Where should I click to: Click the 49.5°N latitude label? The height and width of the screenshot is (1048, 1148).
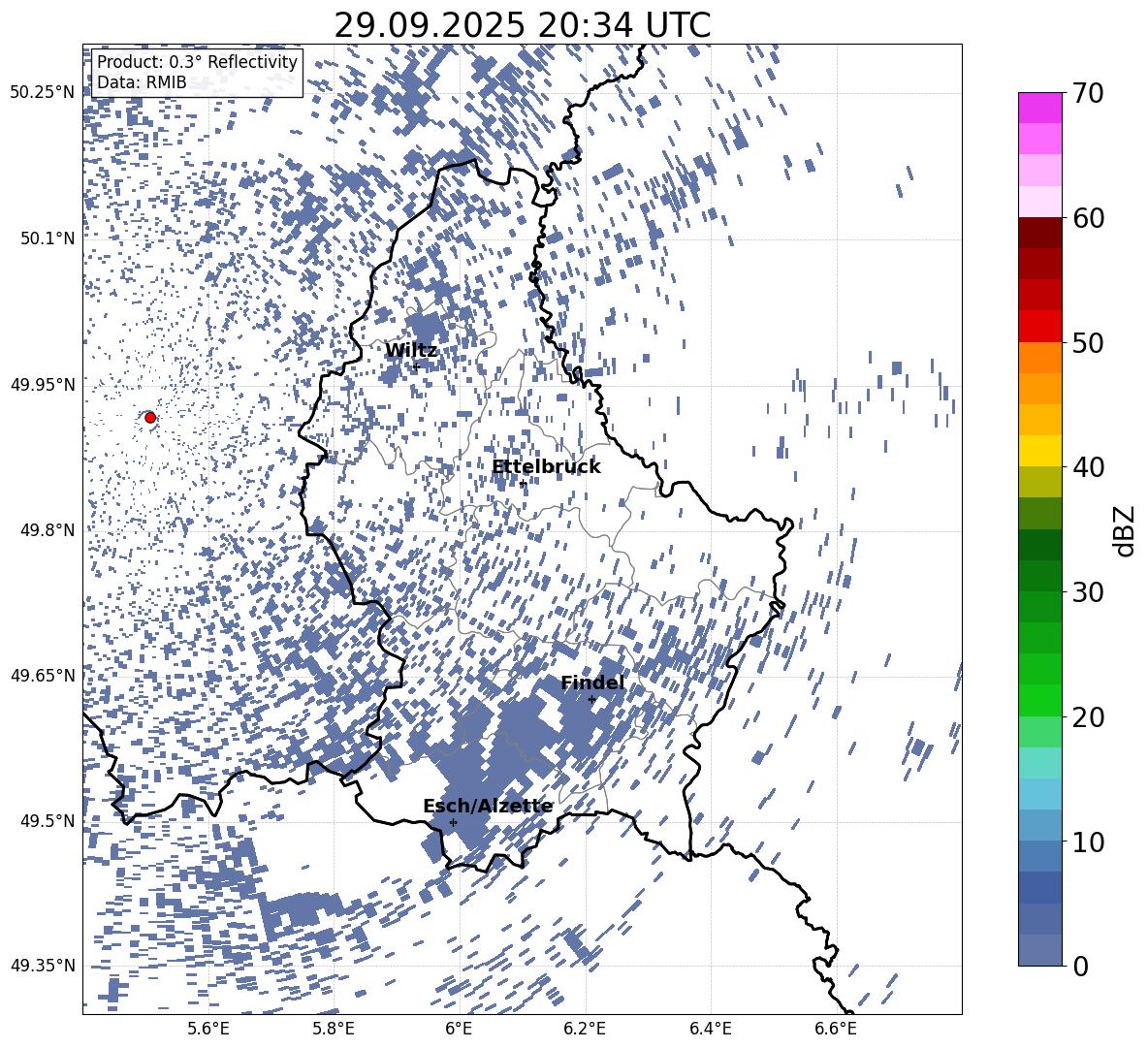click(48, 820)
